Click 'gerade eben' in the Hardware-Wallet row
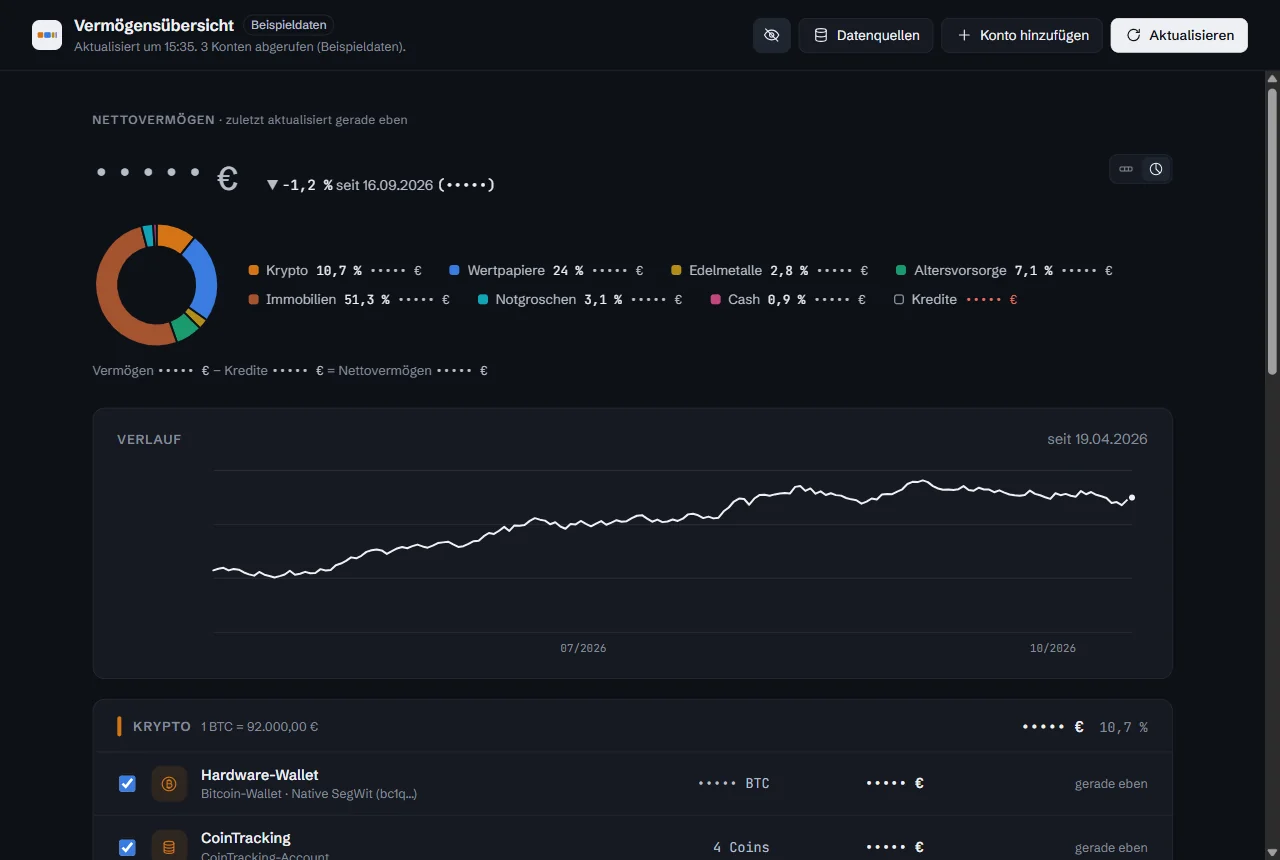The height and width of the screenshot is (860, 1280). (1111, 784)
